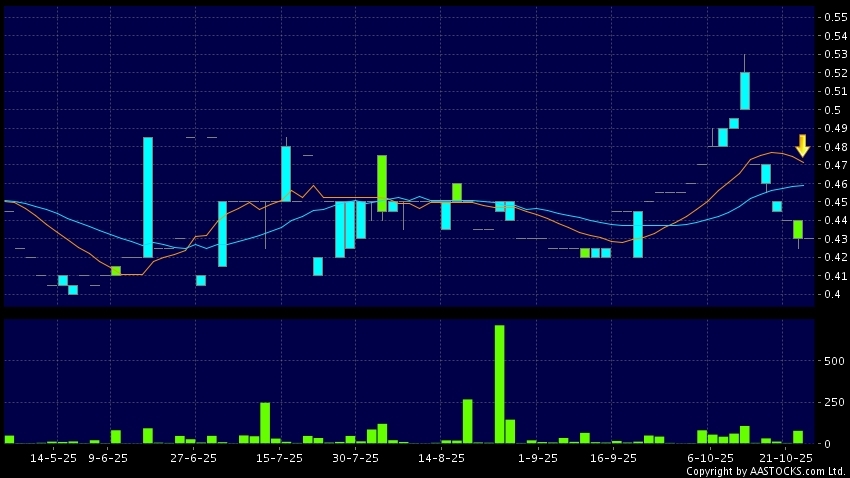
Task: Select the 0.4 price axis label
Action: [x=830, y=294]
